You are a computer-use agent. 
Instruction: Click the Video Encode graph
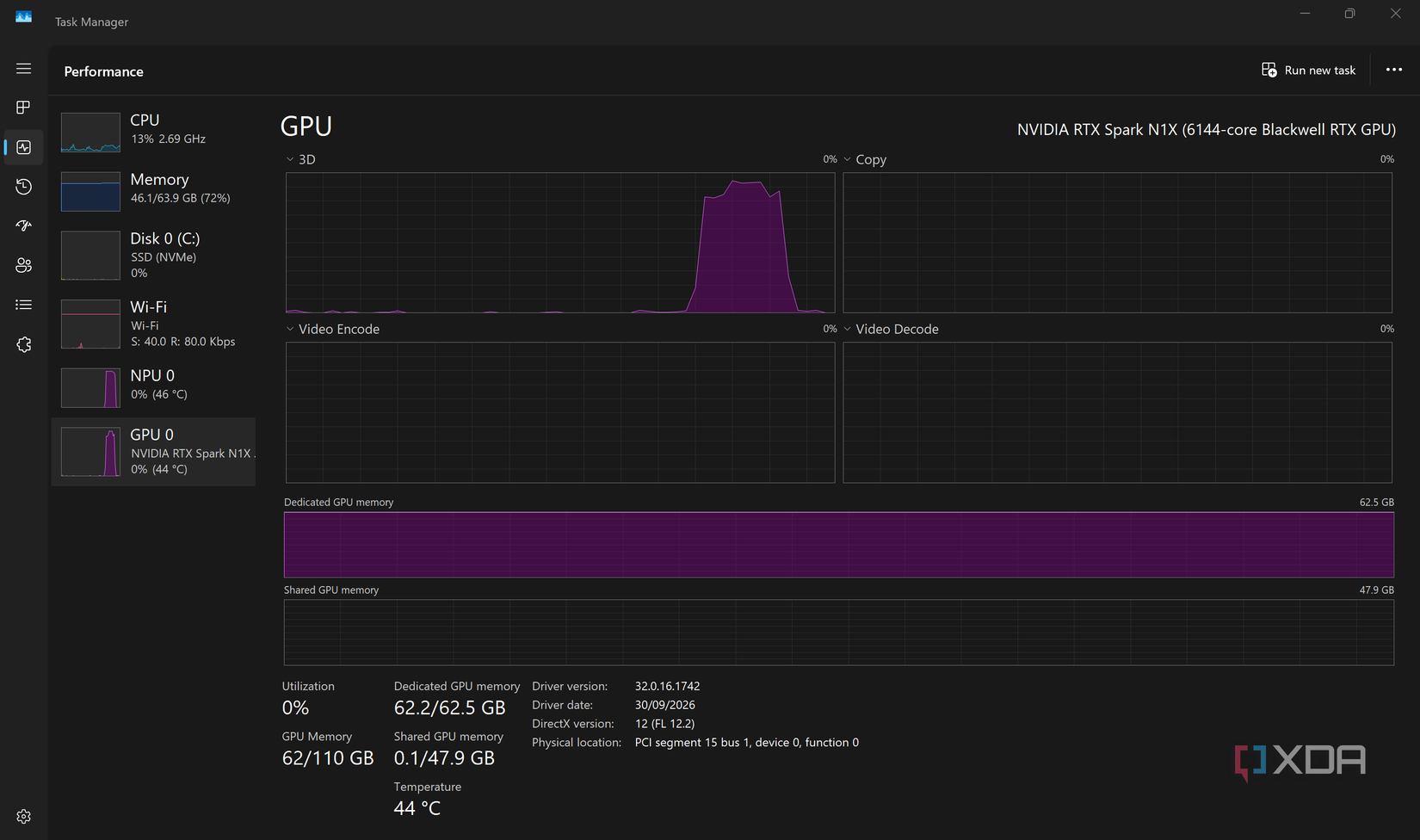pos(560,412)
